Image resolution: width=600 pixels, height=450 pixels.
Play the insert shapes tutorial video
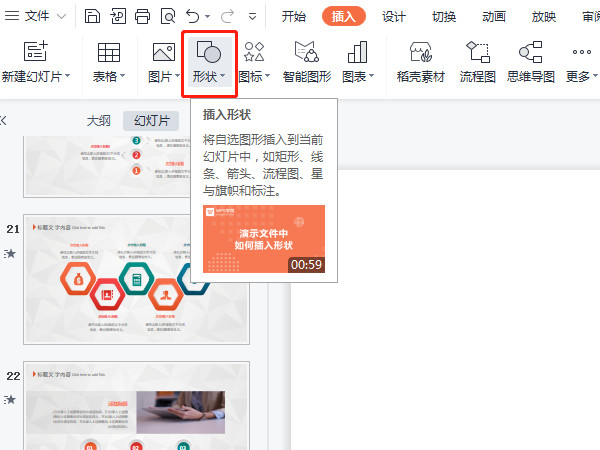pyautogui.click(x=264, y=239)
